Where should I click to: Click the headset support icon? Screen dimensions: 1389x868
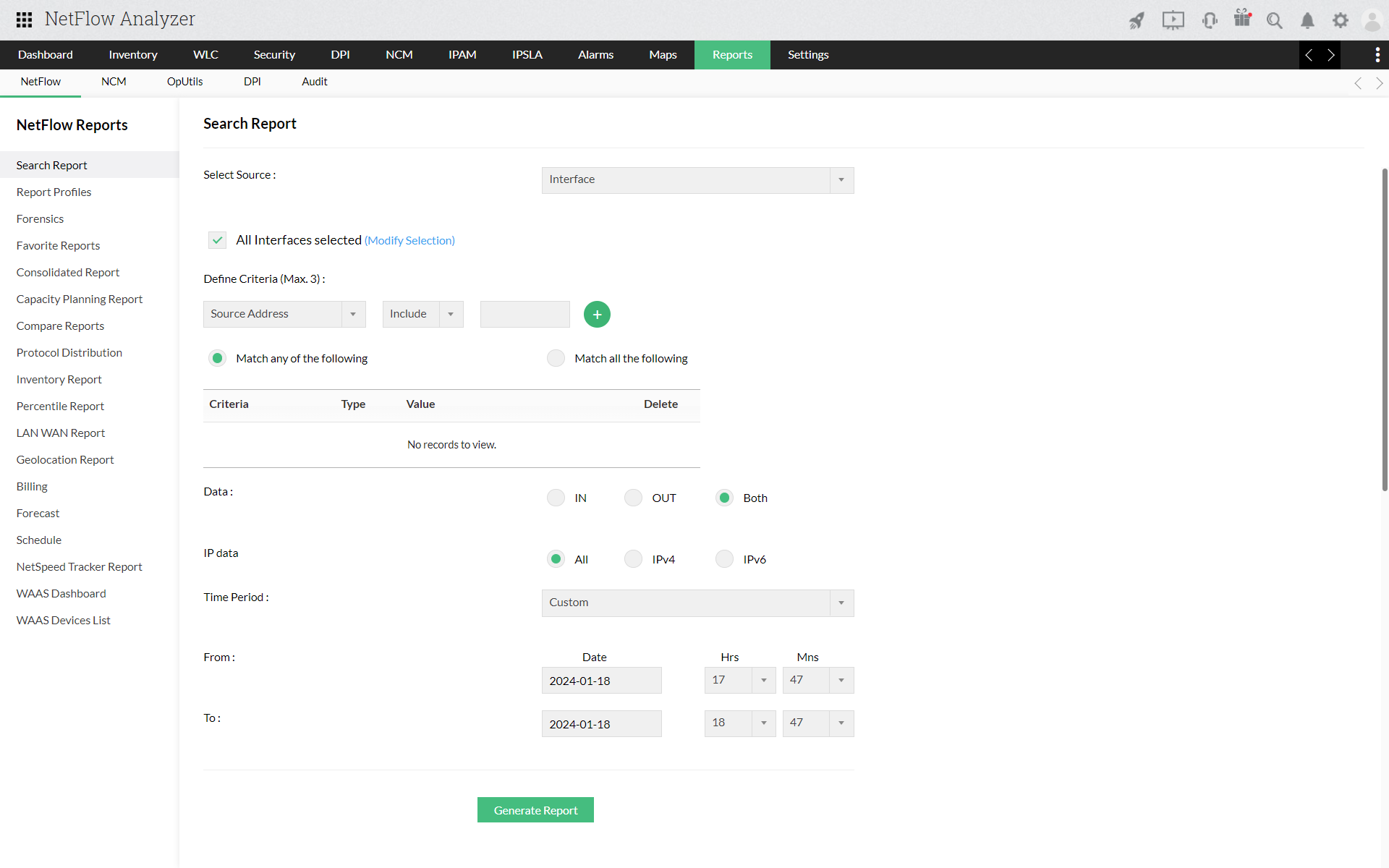(1209, 20)
